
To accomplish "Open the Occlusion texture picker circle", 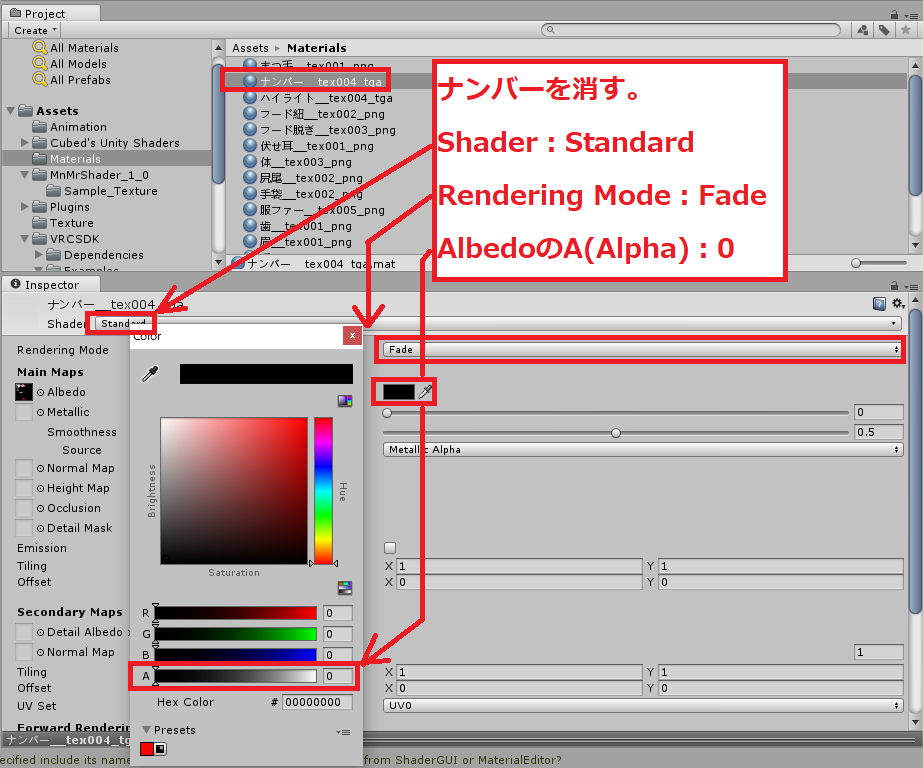I will coord(40,508).
